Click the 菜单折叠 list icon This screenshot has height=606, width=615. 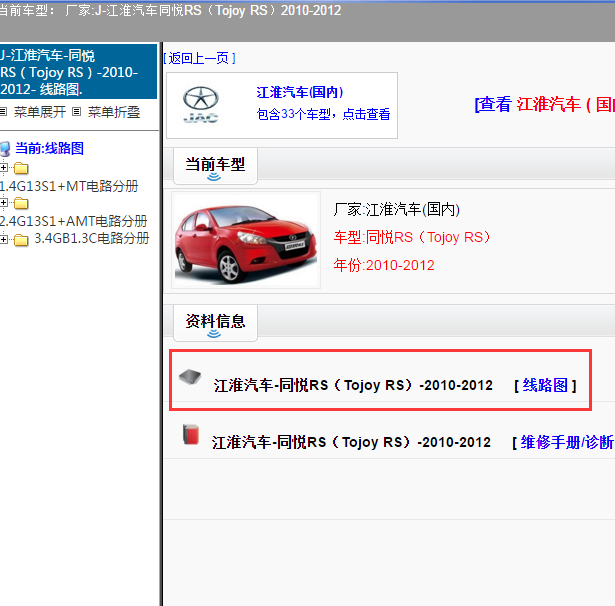76,112
